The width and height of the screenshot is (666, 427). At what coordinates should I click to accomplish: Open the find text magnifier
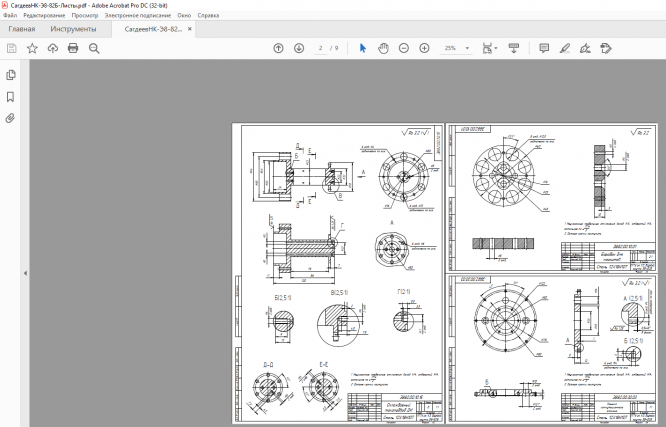(x=94, y=48)
